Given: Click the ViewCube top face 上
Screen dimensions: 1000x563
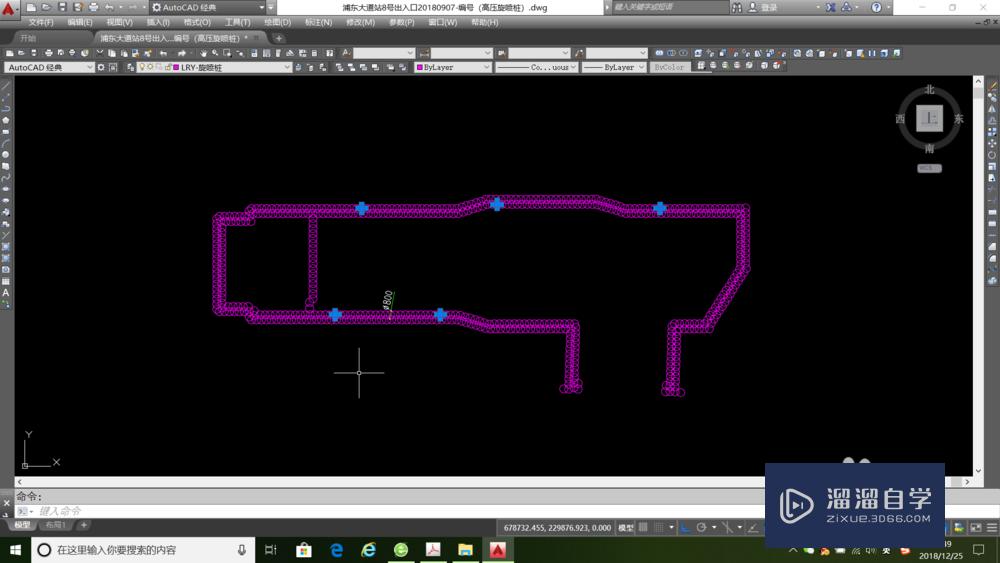Looking at the screenshot, I should 929,119.
